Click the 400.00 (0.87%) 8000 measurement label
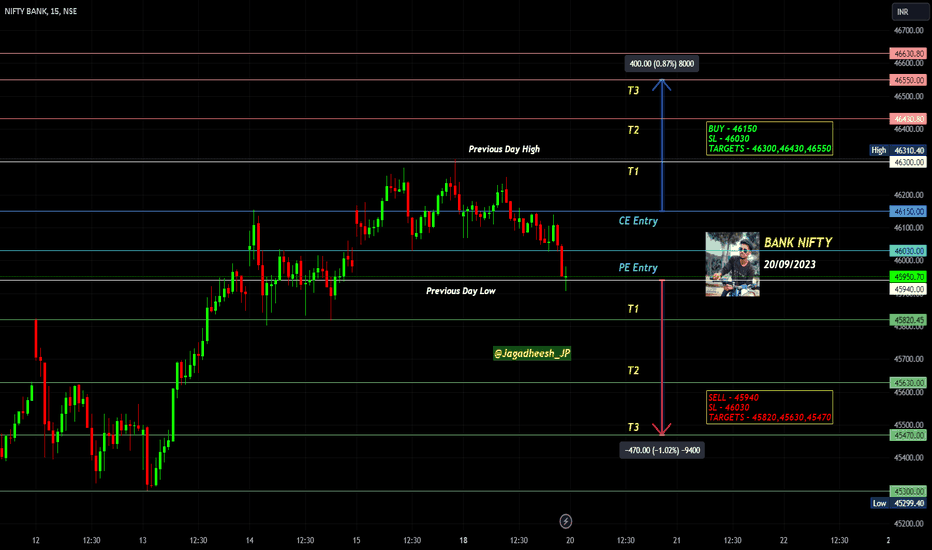 662,64
